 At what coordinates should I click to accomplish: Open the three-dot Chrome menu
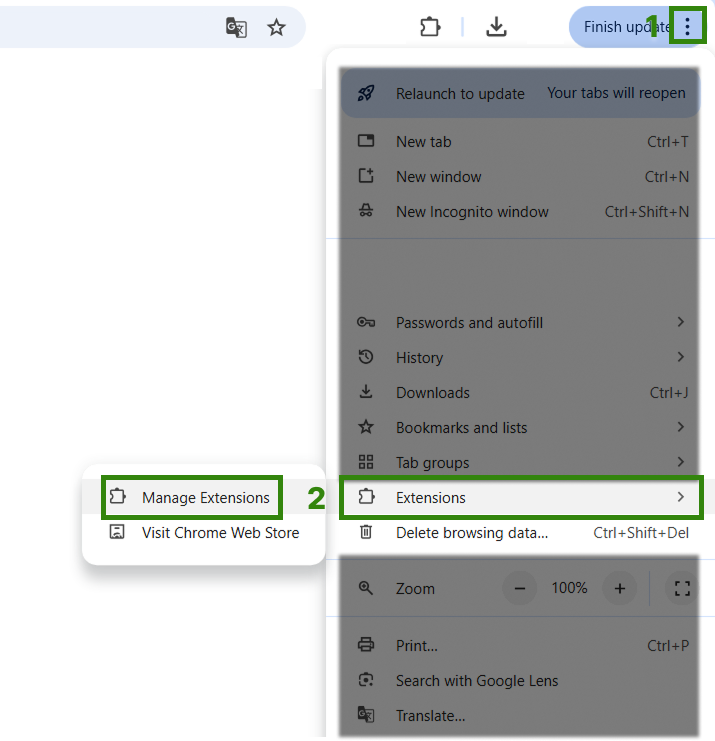[688, 26]
